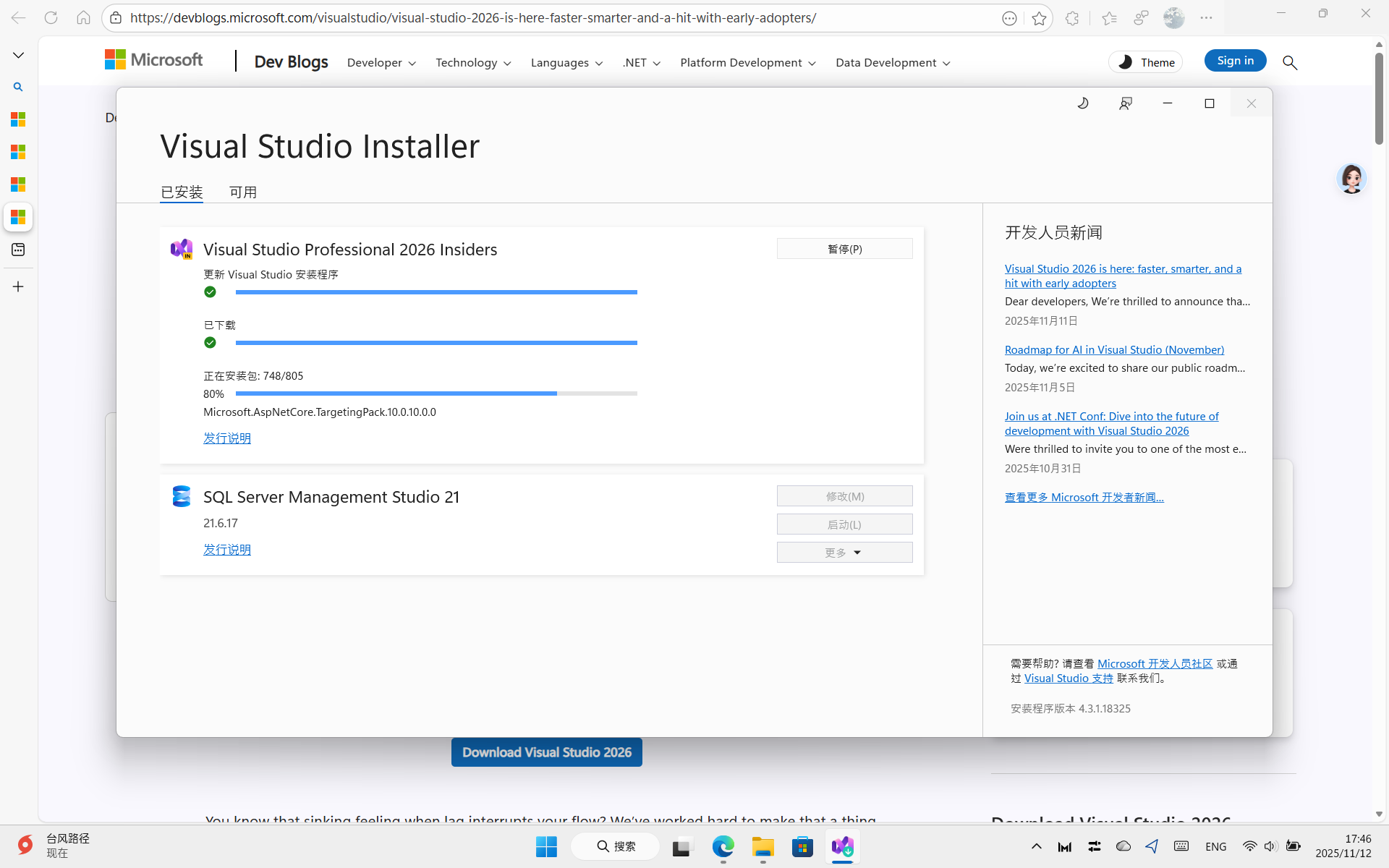Viewport: 1389px width, 868px height.
Task: Expand the Developer menu dropdown
Action: click(x=381, y=63)
